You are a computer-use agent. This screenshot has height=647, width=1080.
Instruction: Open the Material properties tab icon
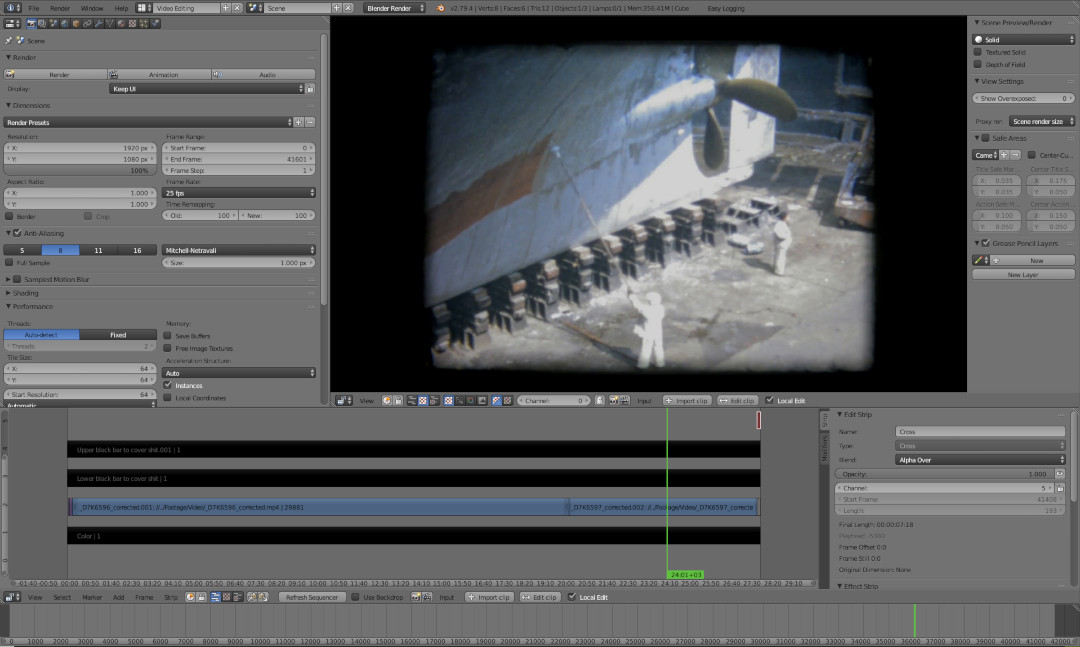tap(121, 23)
